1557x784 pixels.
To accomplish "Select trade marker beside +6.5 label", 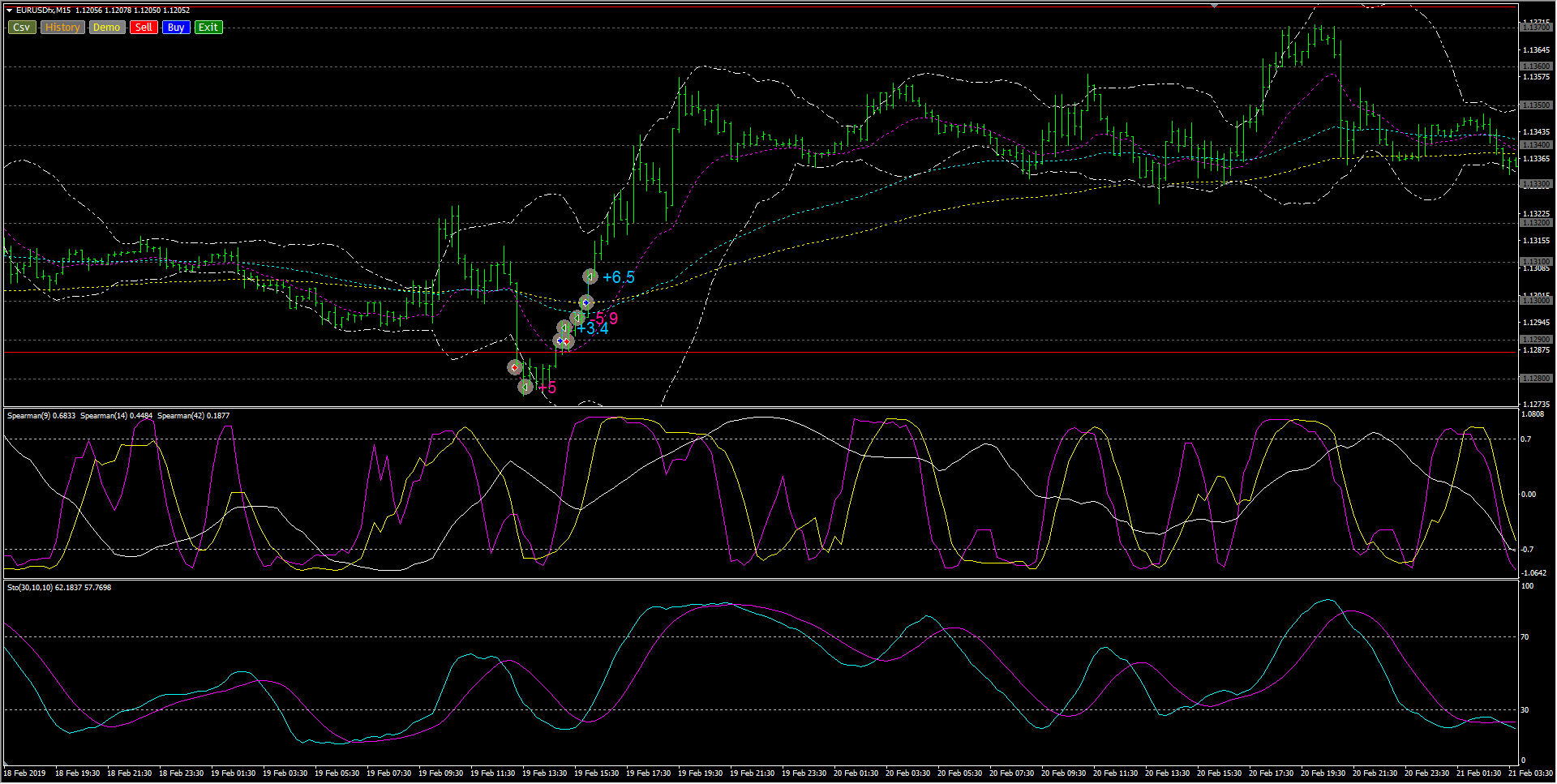I will (590, 277).
